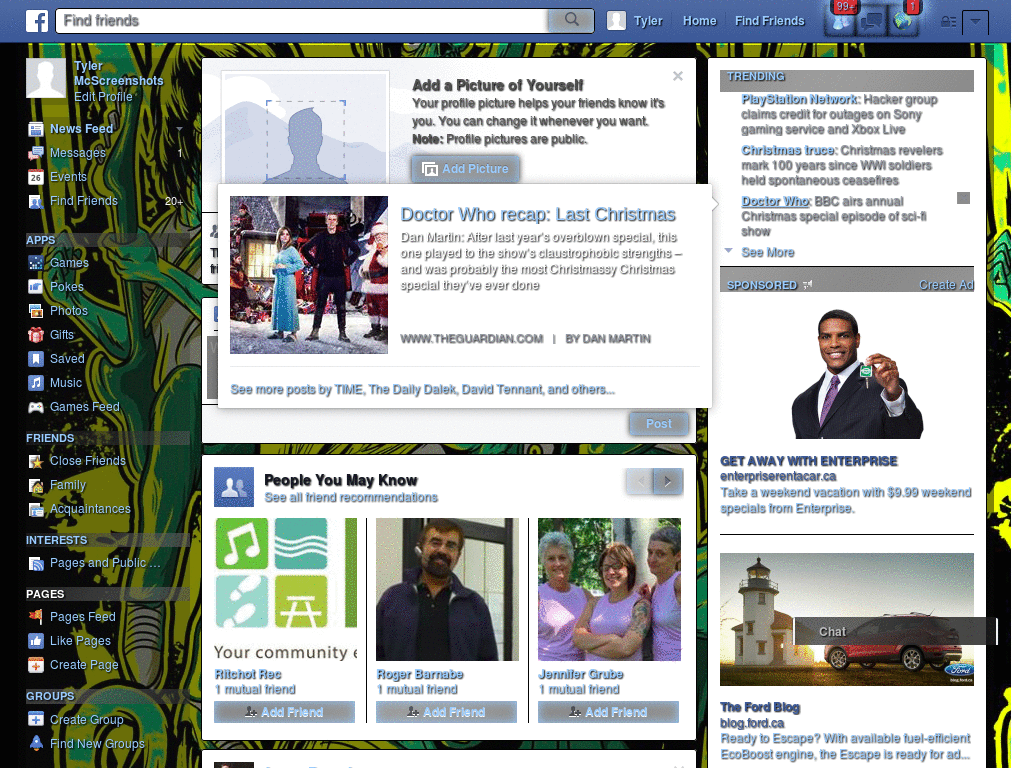Click the Facebook logo icon
This screenshot has width=1024, height=768.
pos(37,21)
